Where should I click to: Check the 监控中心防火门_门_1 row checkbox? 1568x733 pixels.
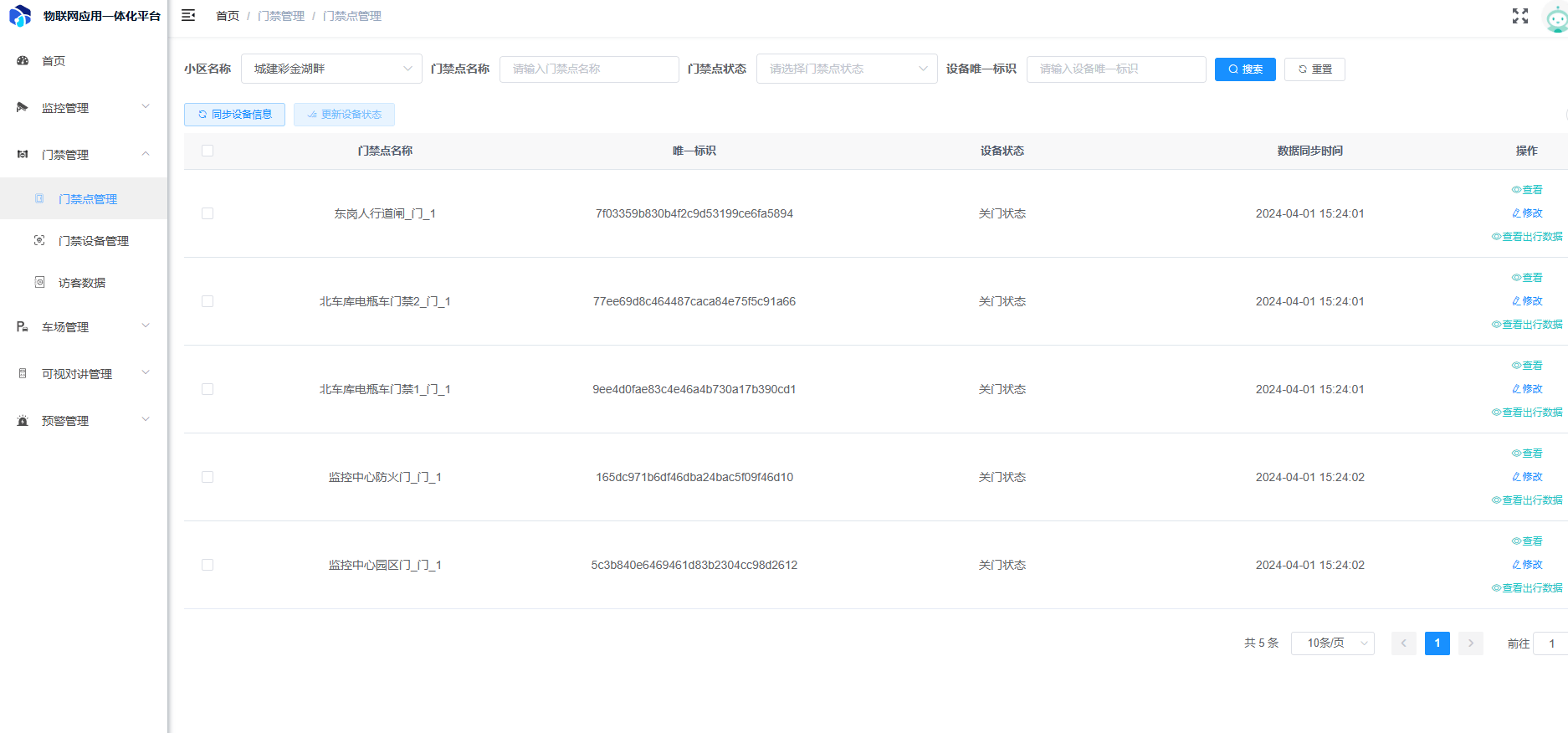tap(208, 477)
